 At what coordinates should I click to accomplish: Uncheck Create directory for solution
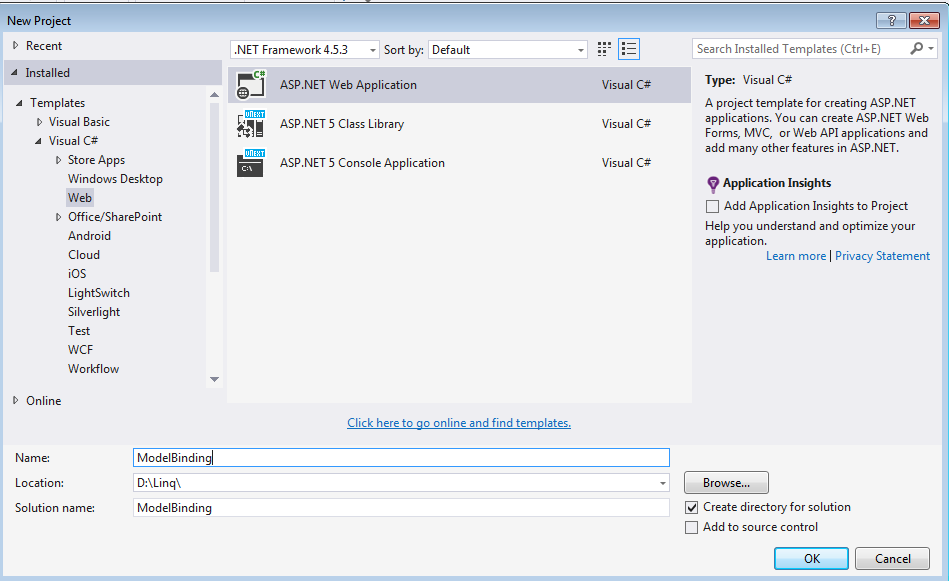click(691, 507)
